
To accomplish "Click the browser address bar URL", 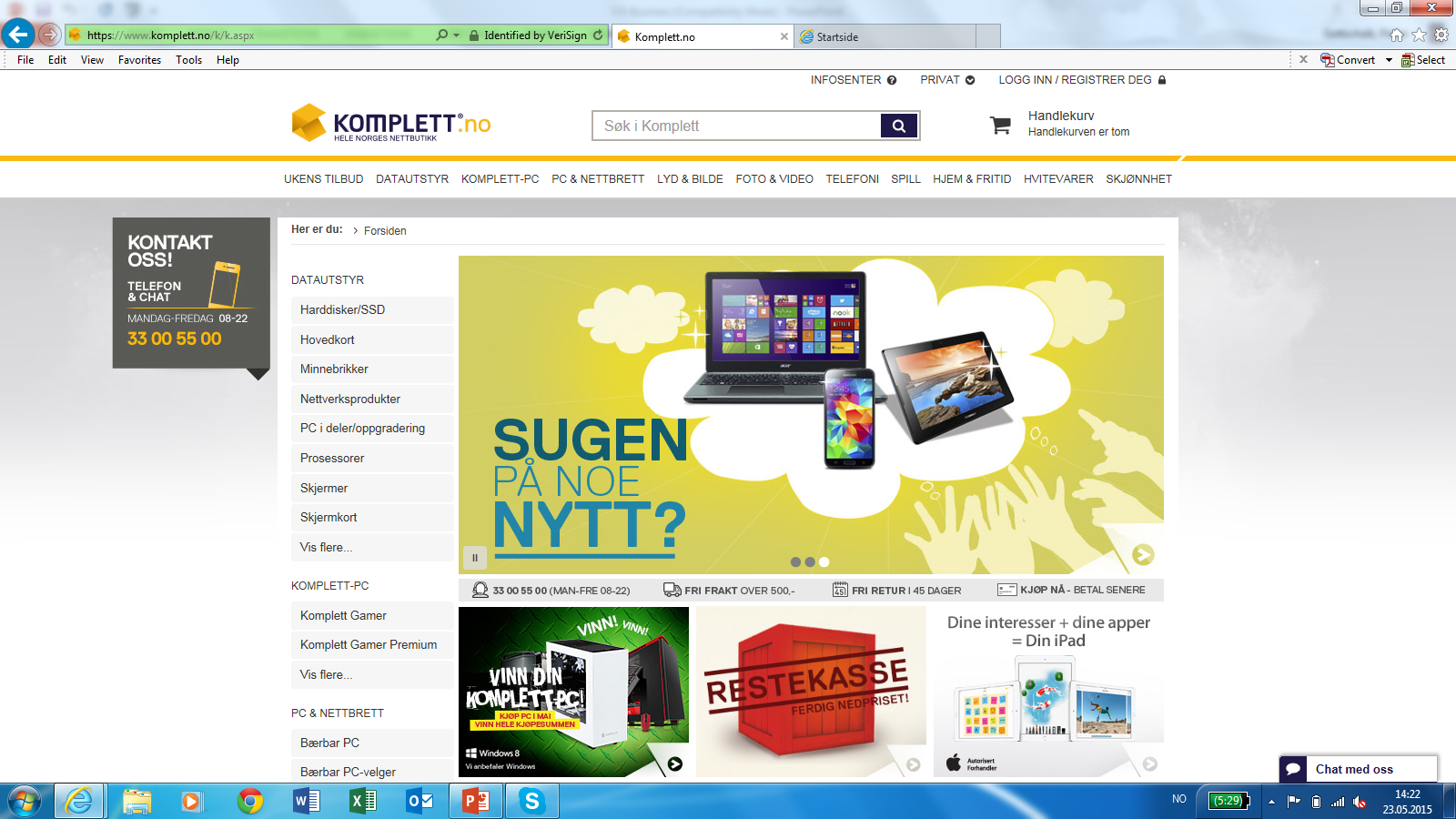I will 170,35.
